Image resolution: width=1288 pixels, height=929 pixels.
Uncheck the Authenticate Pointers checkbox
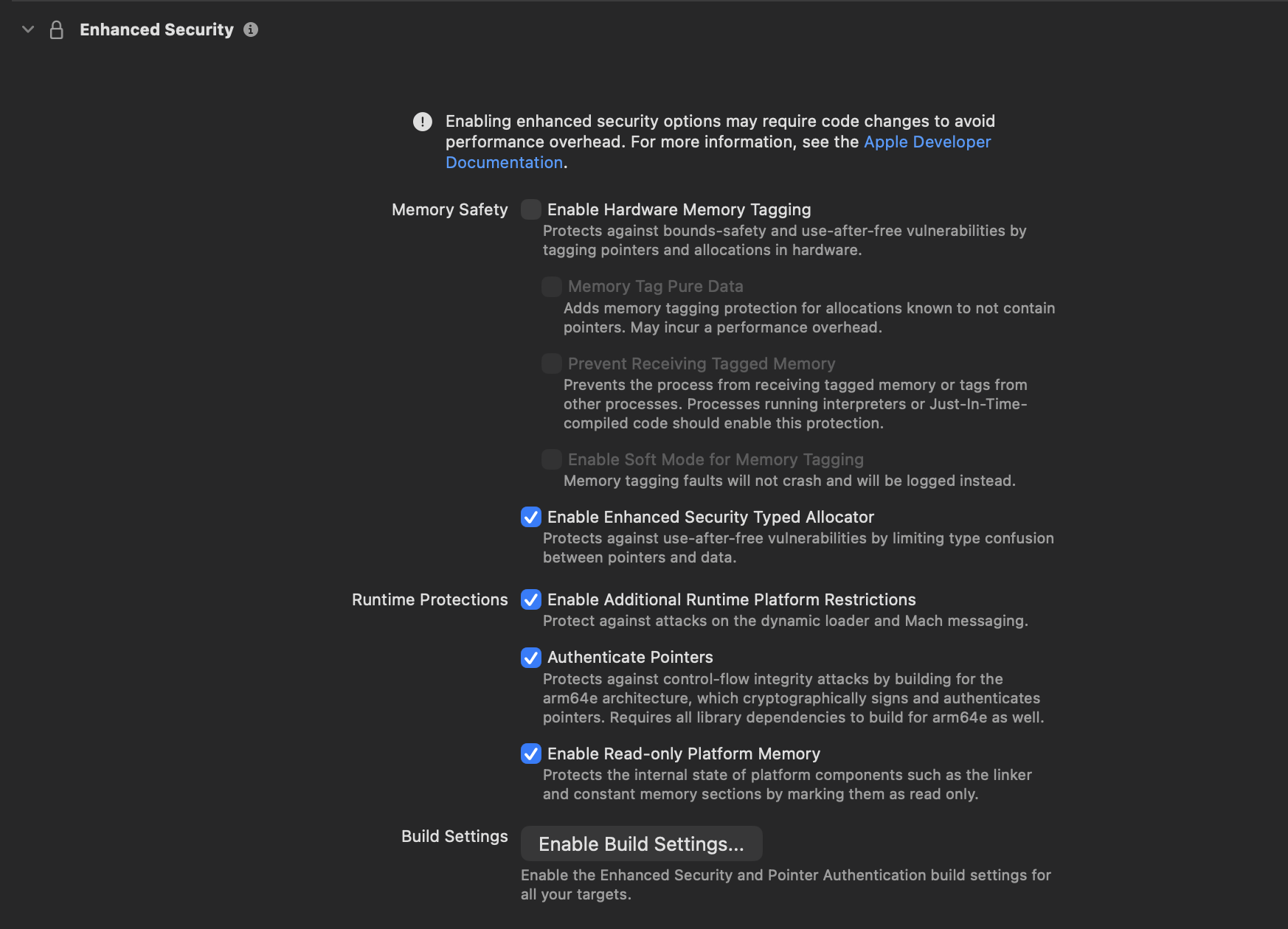pos(531,657)
